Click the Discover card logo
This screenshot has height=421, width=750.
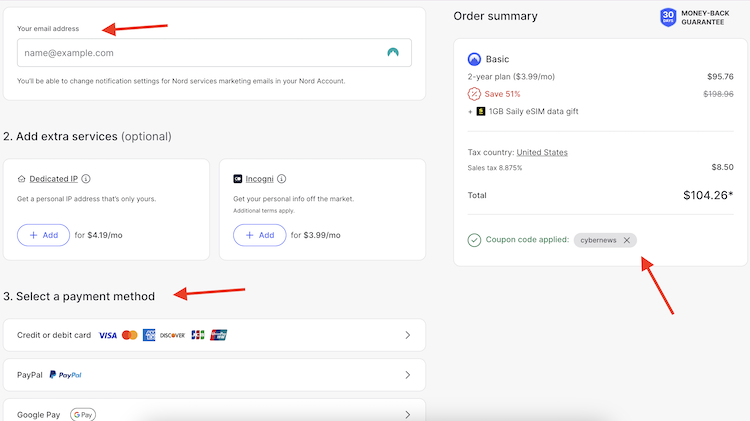pyautogui.click(x=172, y=335)
